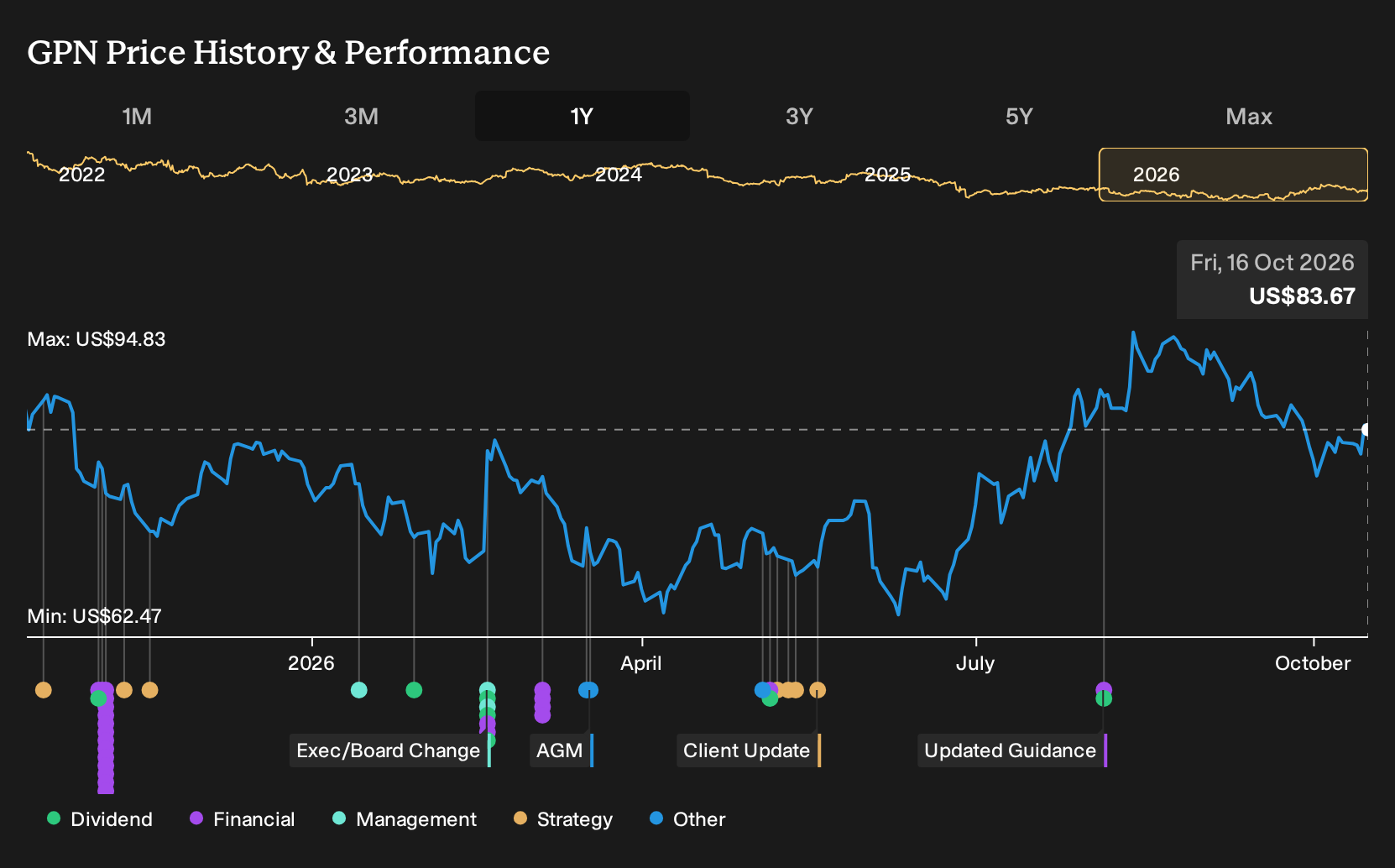Click the GPN Price History & Performance heading
Image resolution: width=1395 pixels, height=868 pixels.
pyautogui.click(x=289, y=52)
